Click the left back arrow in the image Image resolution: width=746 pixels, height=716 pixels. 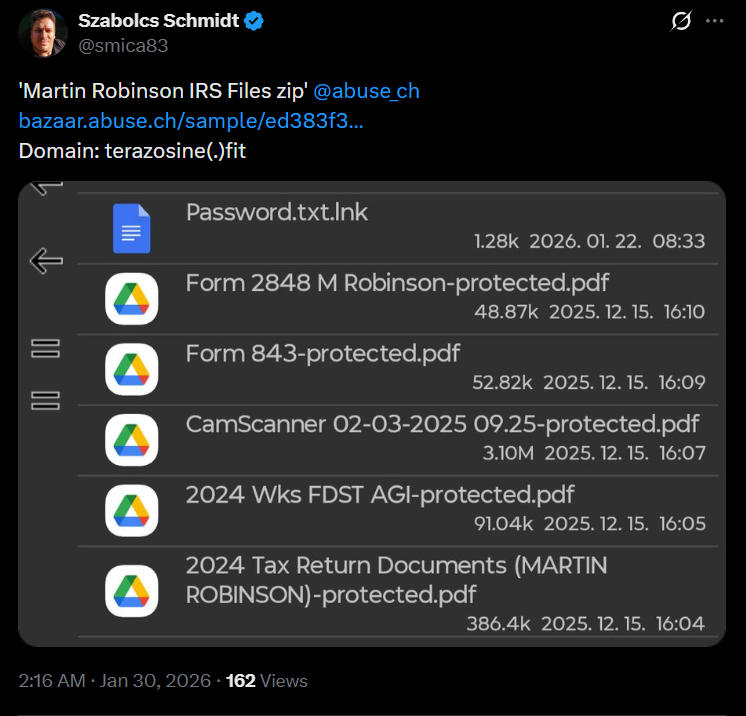(x=46, y=262)
